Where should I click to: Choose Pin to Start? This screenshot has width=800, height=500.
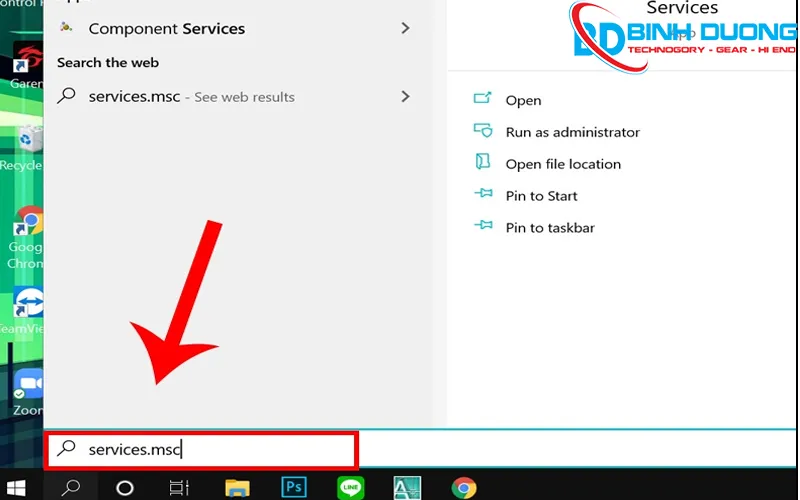(x=541, y=196)
